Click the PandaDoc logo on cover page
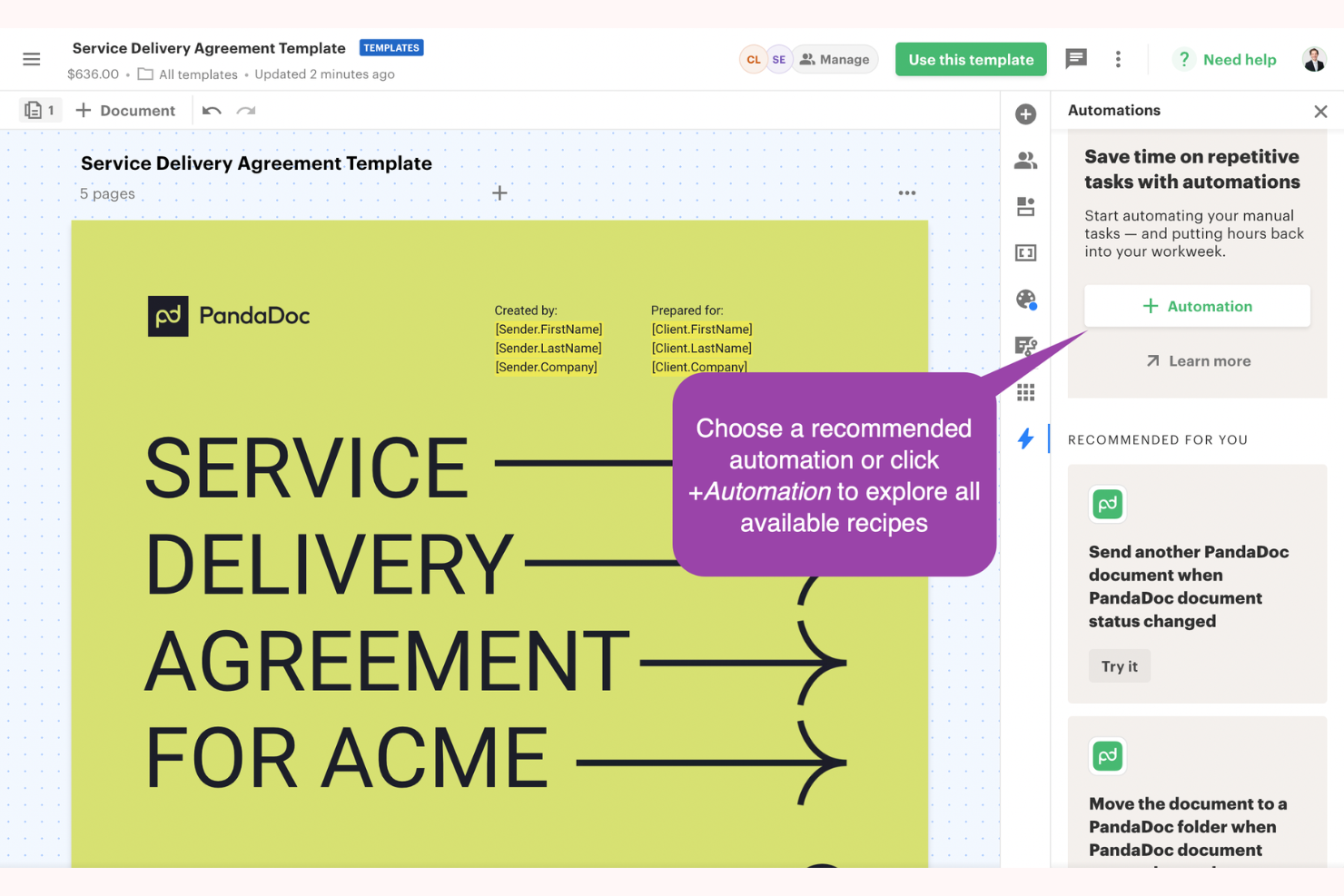The width and height of the screenshot is (1344, 896). point(229,316)
